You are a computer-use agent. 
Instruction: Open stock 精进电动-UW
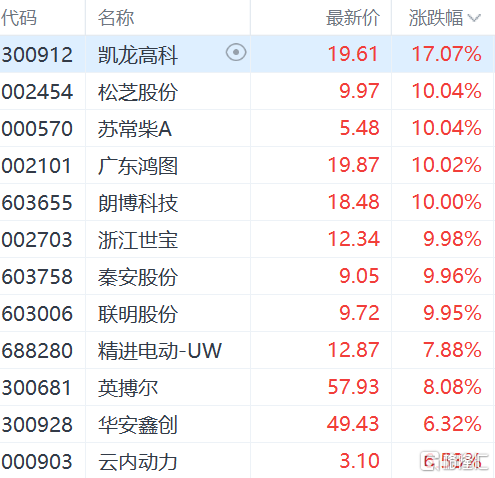coord(160,351)
